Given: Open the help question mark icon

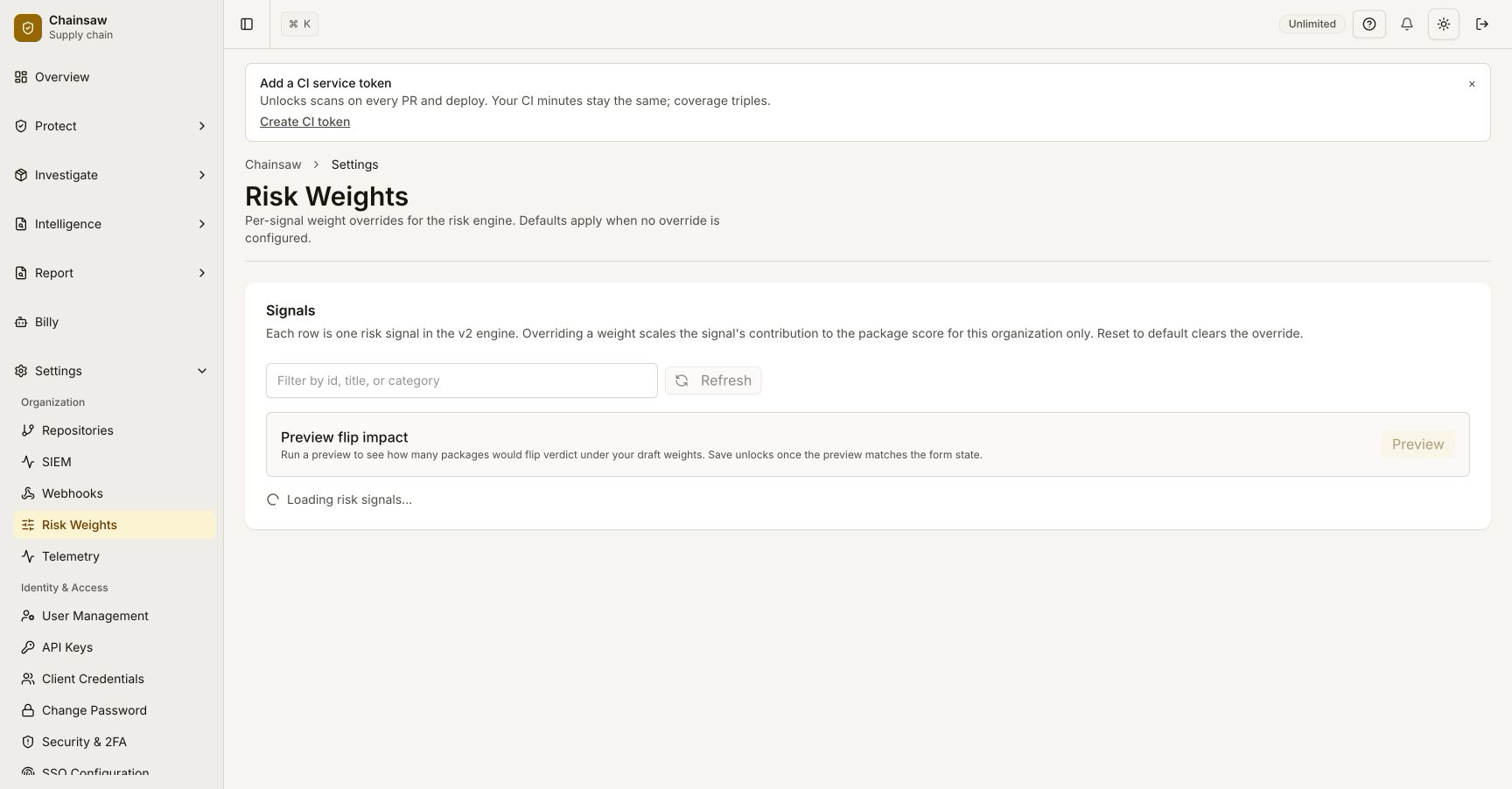Looking at the screenshot, I should tap(1369, 24).
